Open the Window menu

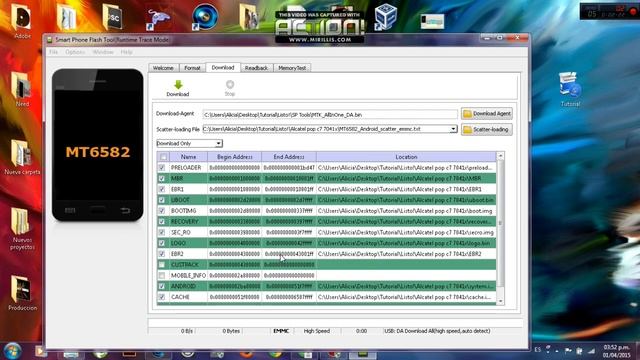(103, 52)
